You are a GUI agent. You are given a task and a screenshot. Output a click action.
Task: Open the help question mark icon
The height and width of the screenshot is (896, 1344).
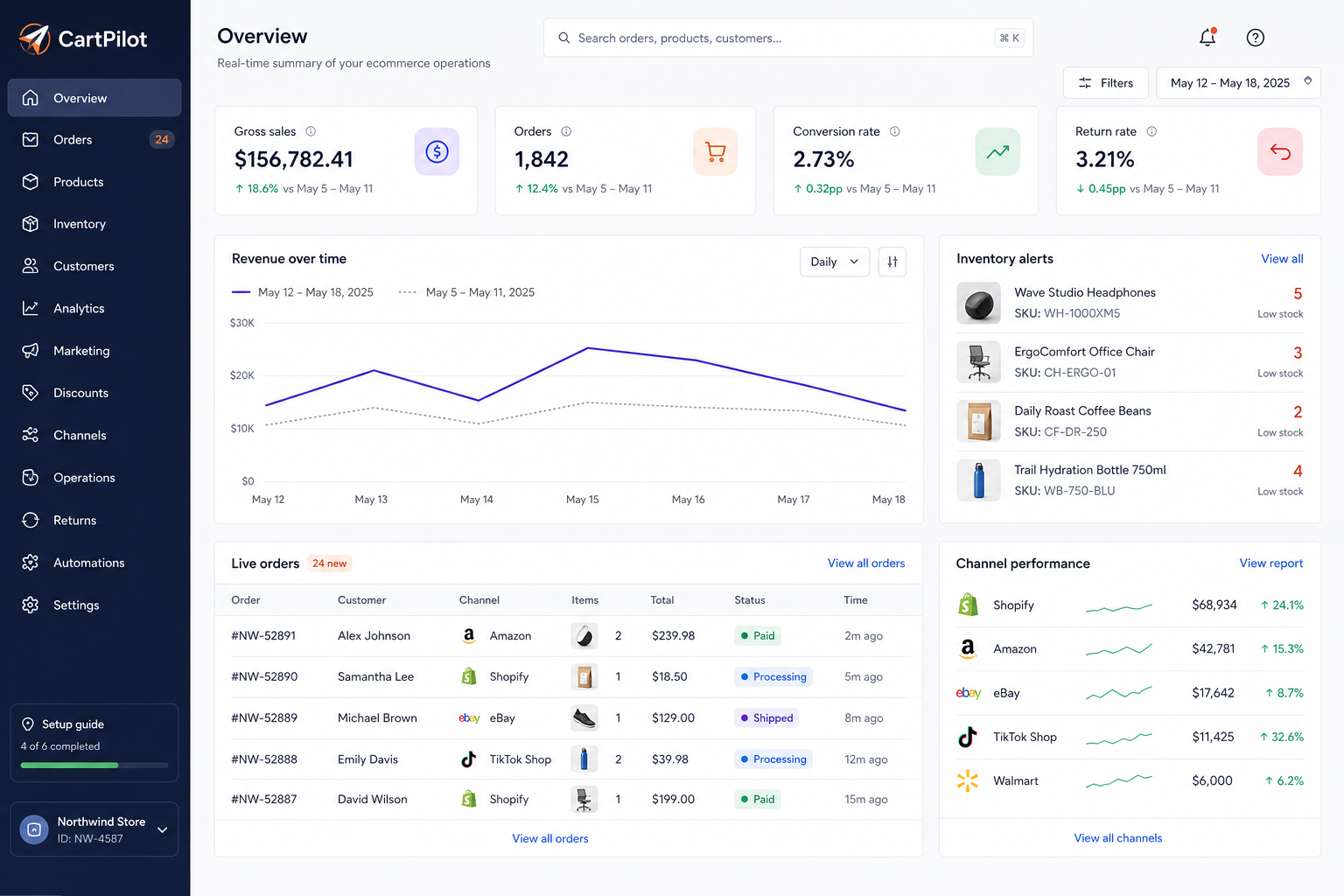pos(1256,38)
